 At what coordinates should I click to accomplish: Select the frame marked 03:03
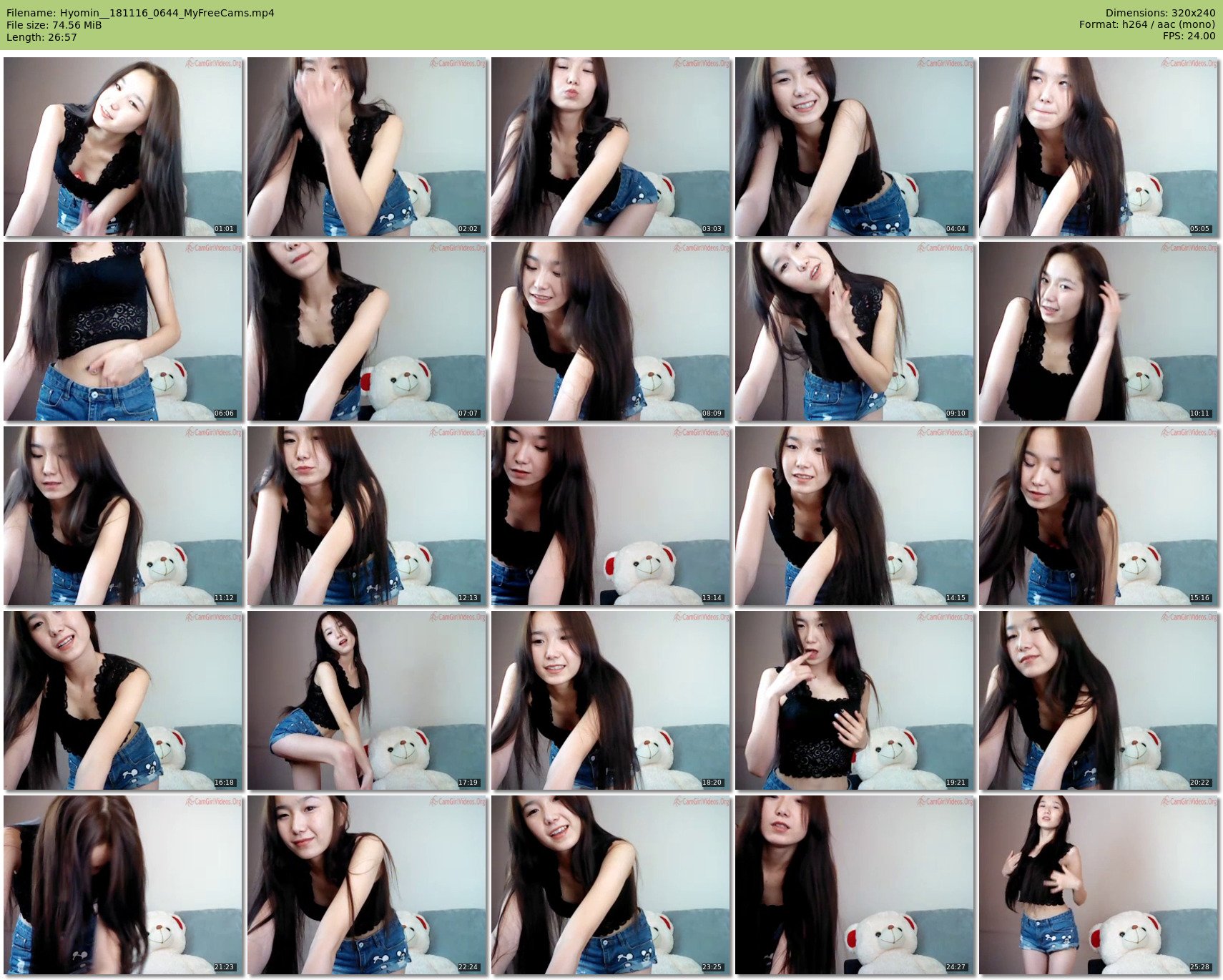(611, 147)
